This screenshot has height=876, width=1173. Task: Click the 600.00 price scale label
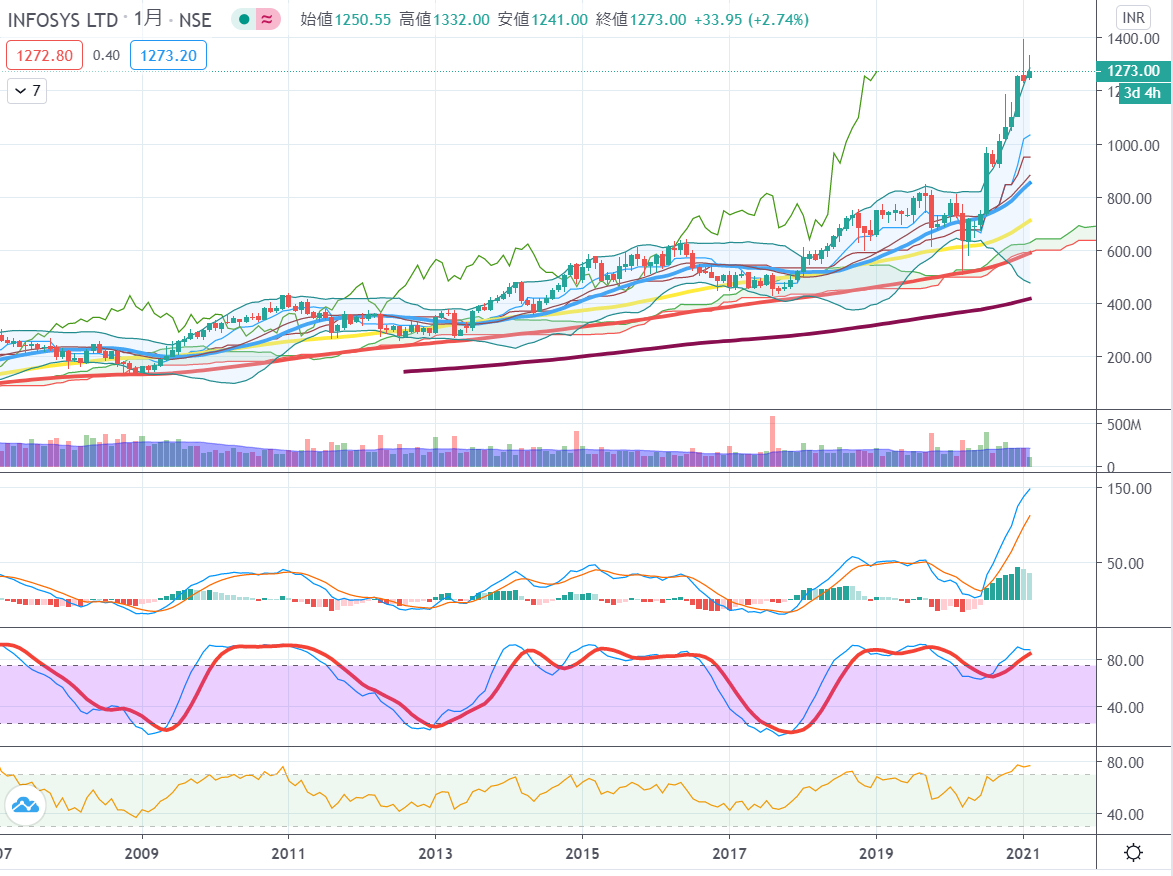[x=1130, y=251]
